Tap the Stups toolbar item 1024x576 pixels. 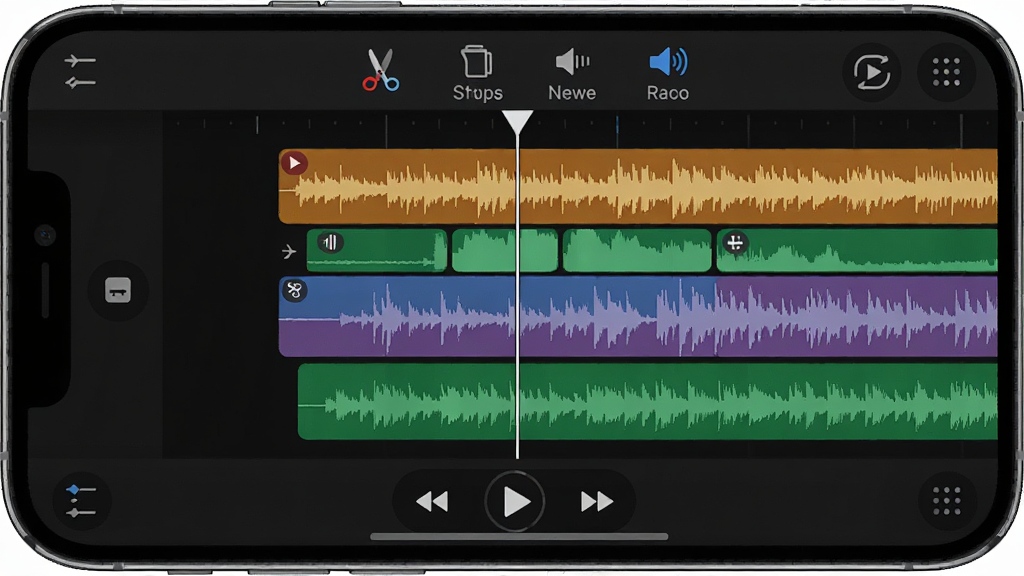coord(477,73)
